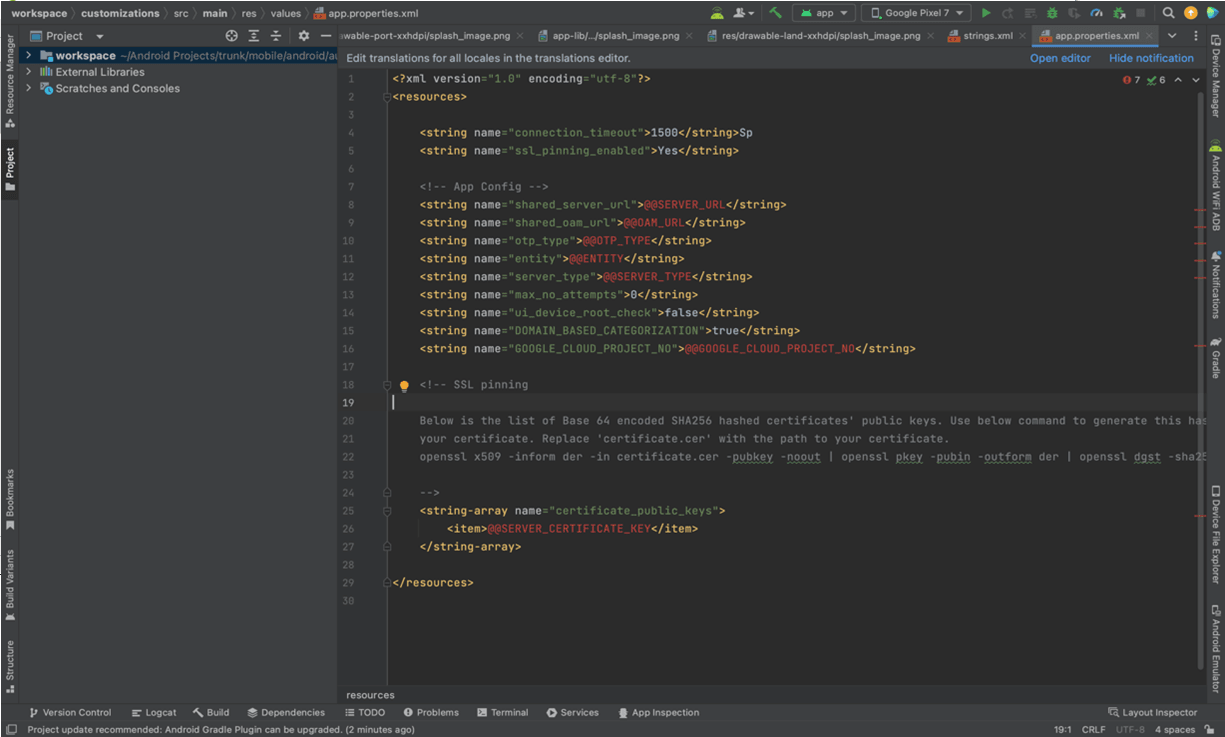
Task: Switch to the strings.xml tab
Action: (987, 36)
